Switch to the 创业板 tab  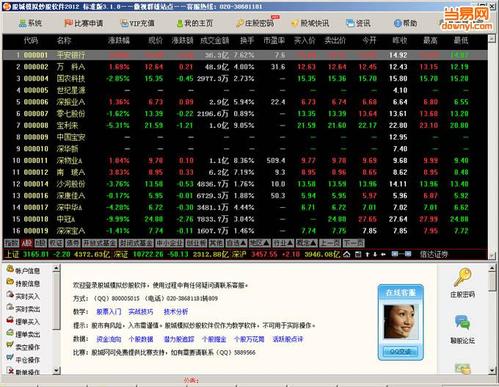(x=196, y=243)
